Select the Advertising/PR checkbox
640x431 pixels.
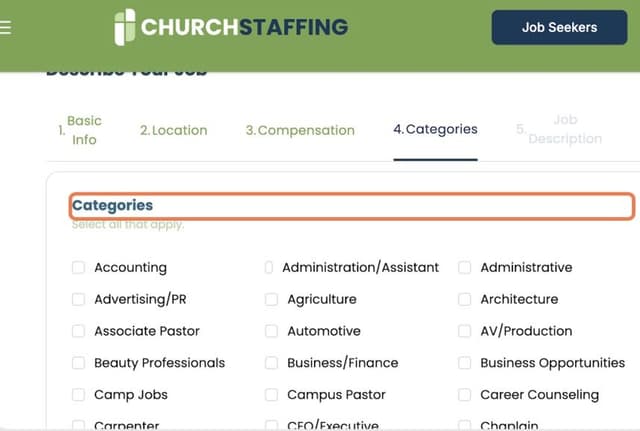coord(78,299)
